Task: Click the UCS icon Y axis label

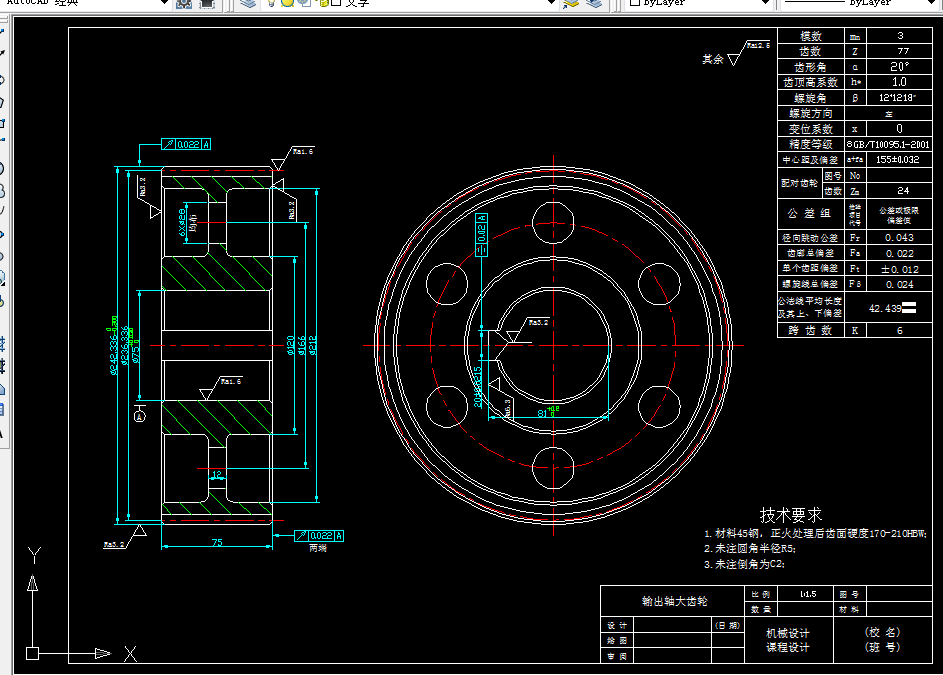Action: [x=34, y=555]
